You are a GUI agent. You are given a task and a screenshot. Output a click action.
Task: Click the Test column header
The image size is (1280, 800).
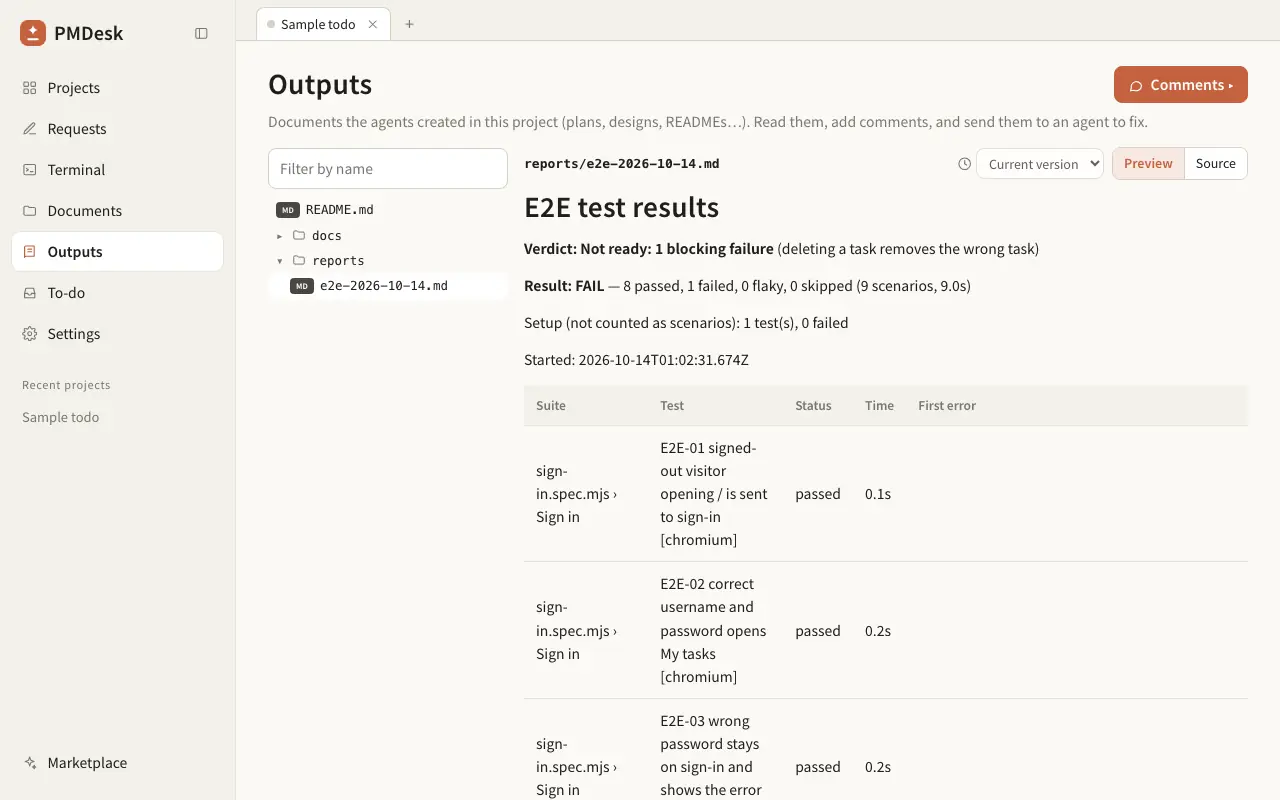coord(672,406)
